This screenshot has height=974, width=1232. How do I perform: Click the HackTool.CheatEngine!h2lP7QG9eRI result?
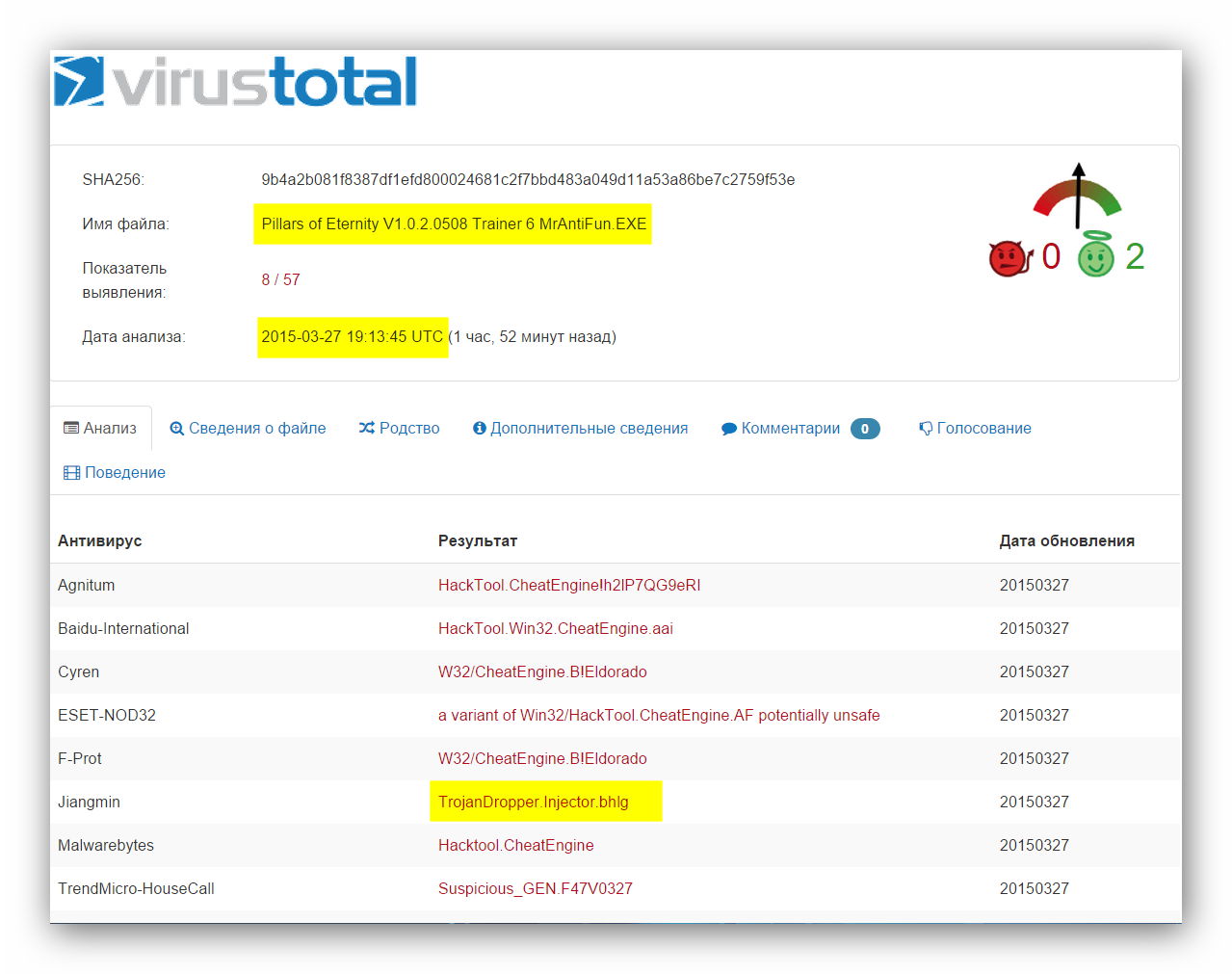569,585
